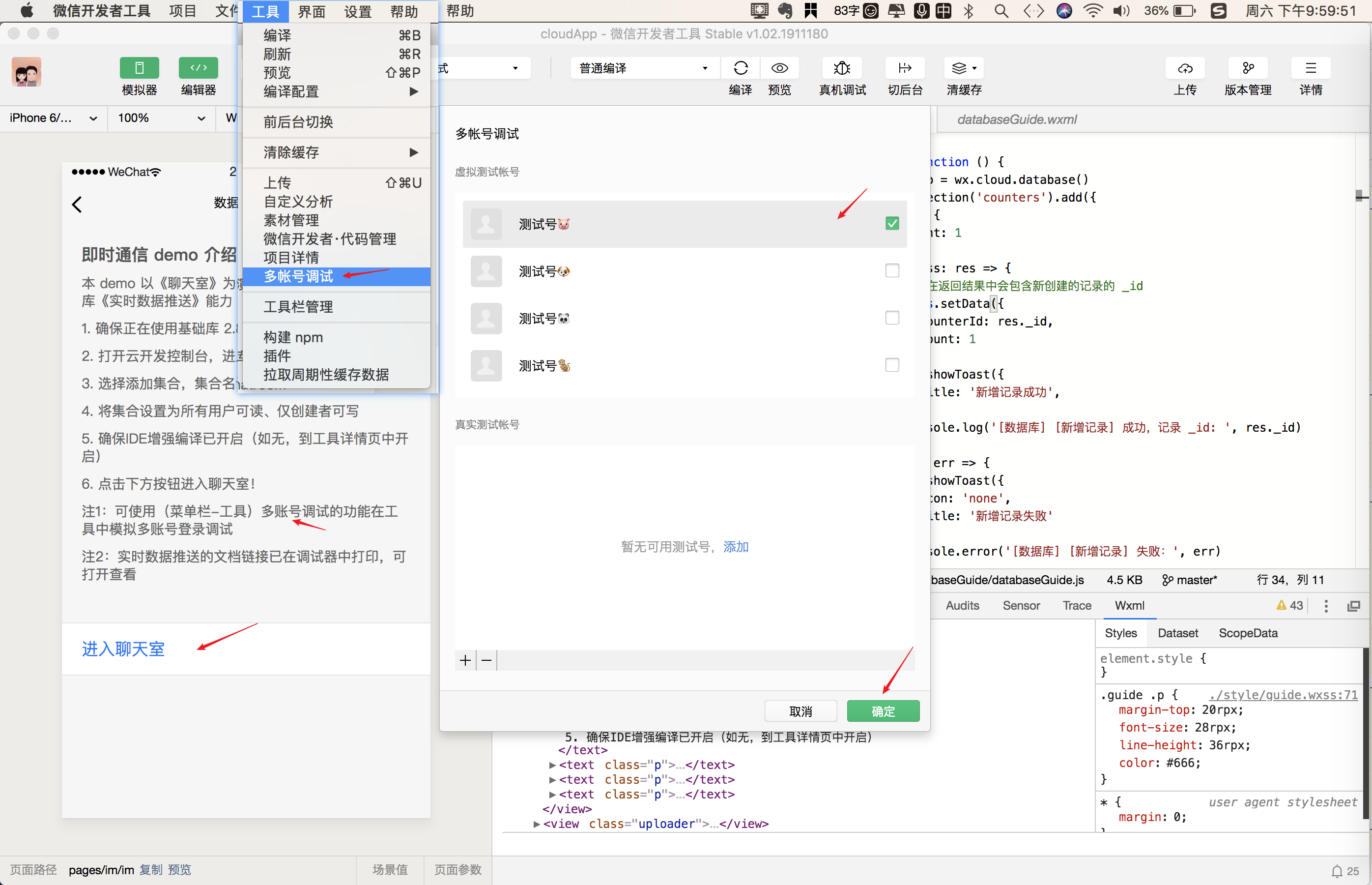Click the minus icon to remove test account

(x=486, y=661)
